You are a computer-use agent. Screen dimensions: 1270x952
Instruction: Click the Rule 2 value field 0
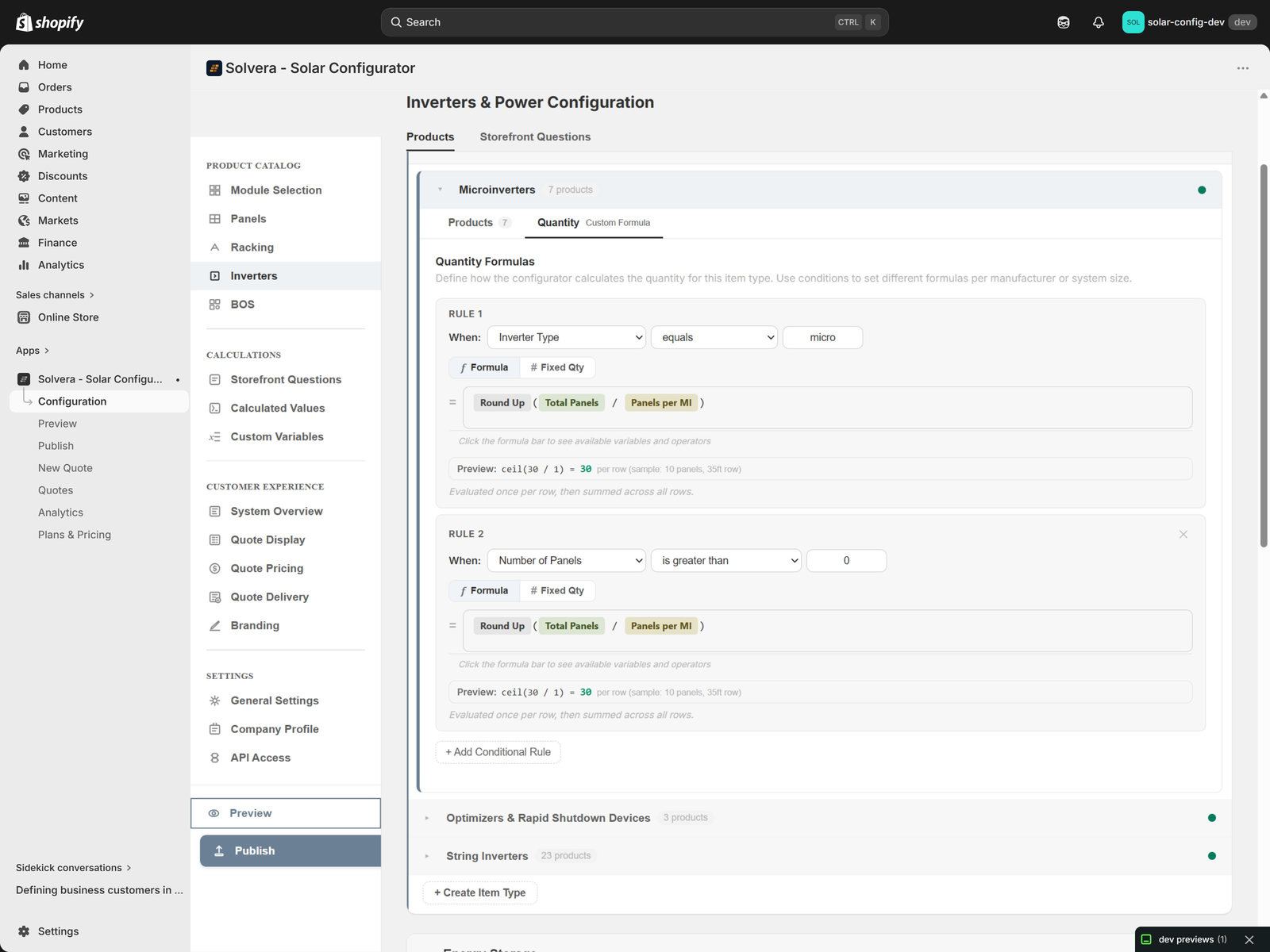click(846, 560)
